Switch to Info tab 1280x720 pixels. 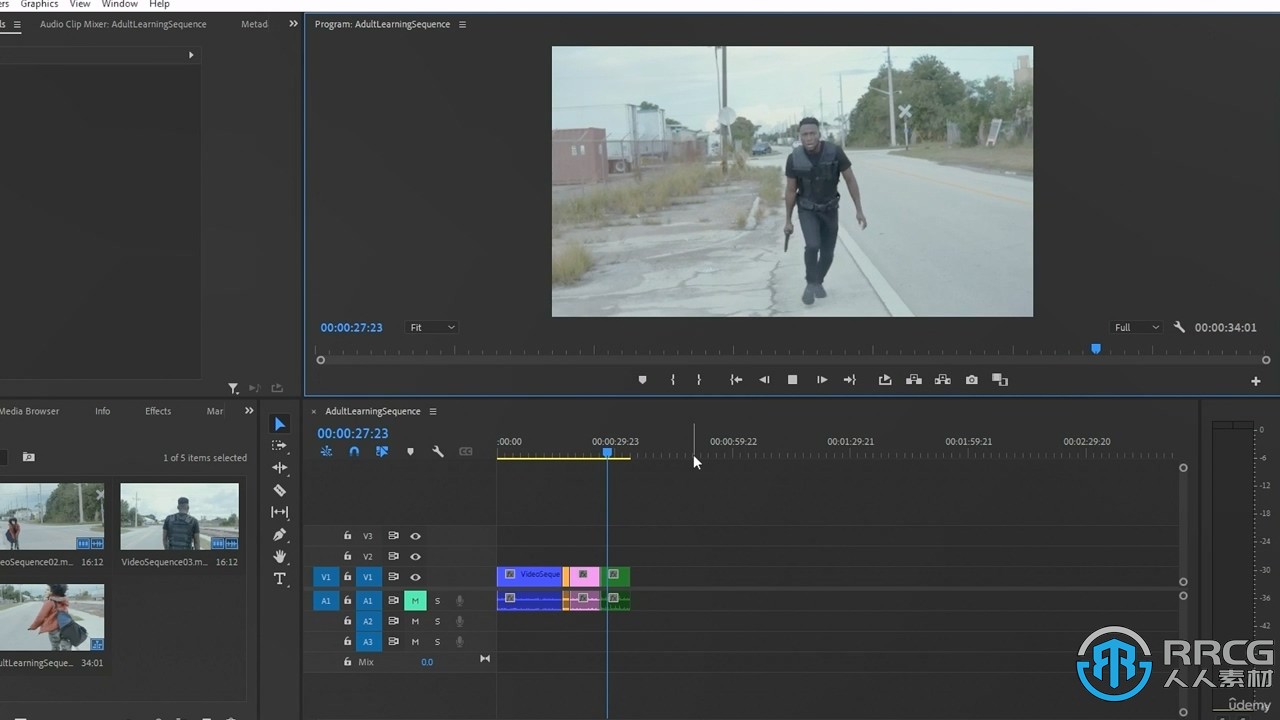[x=103, y=411]
